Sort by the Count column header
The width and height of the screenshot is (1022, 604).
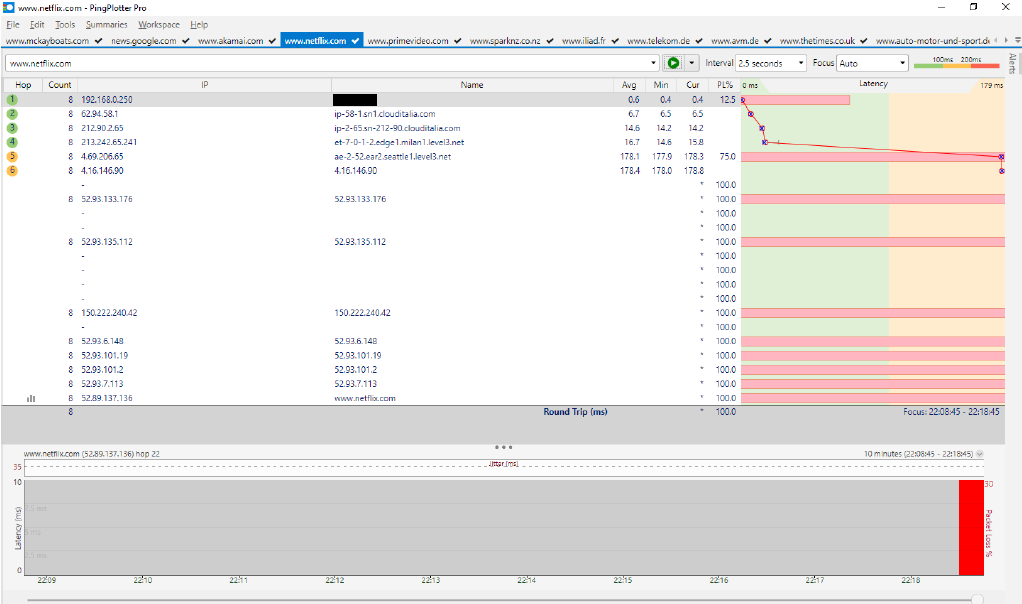[60, 85]
